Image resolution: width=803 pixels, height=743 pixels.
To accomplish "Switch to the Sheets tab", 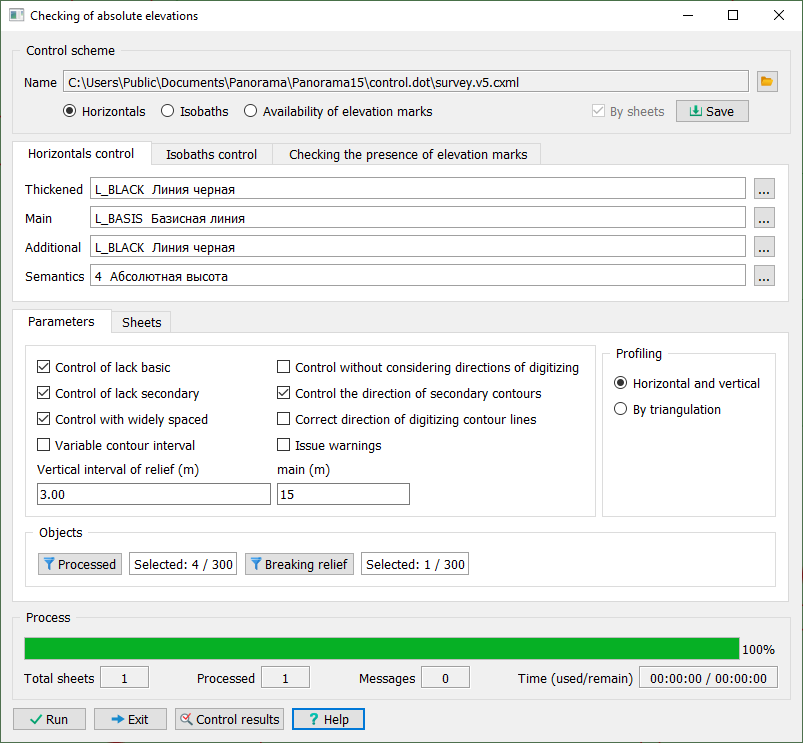I will [x=141, y=322].
